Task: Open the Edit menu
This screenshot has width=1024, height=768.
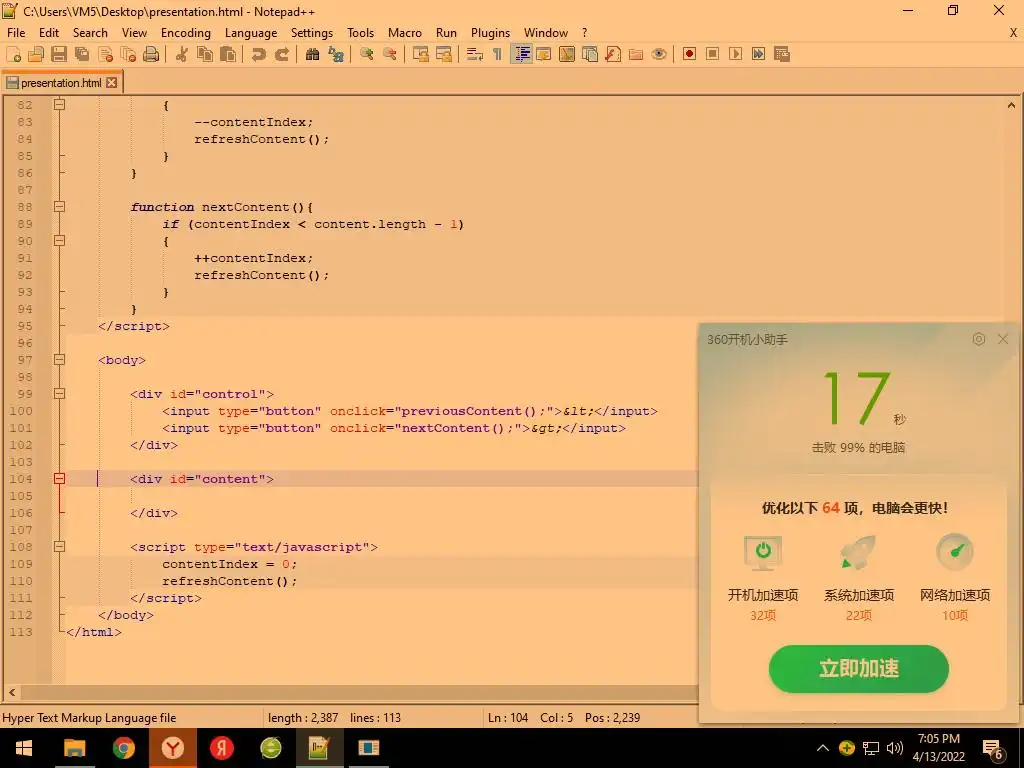Action: (49, 33)
